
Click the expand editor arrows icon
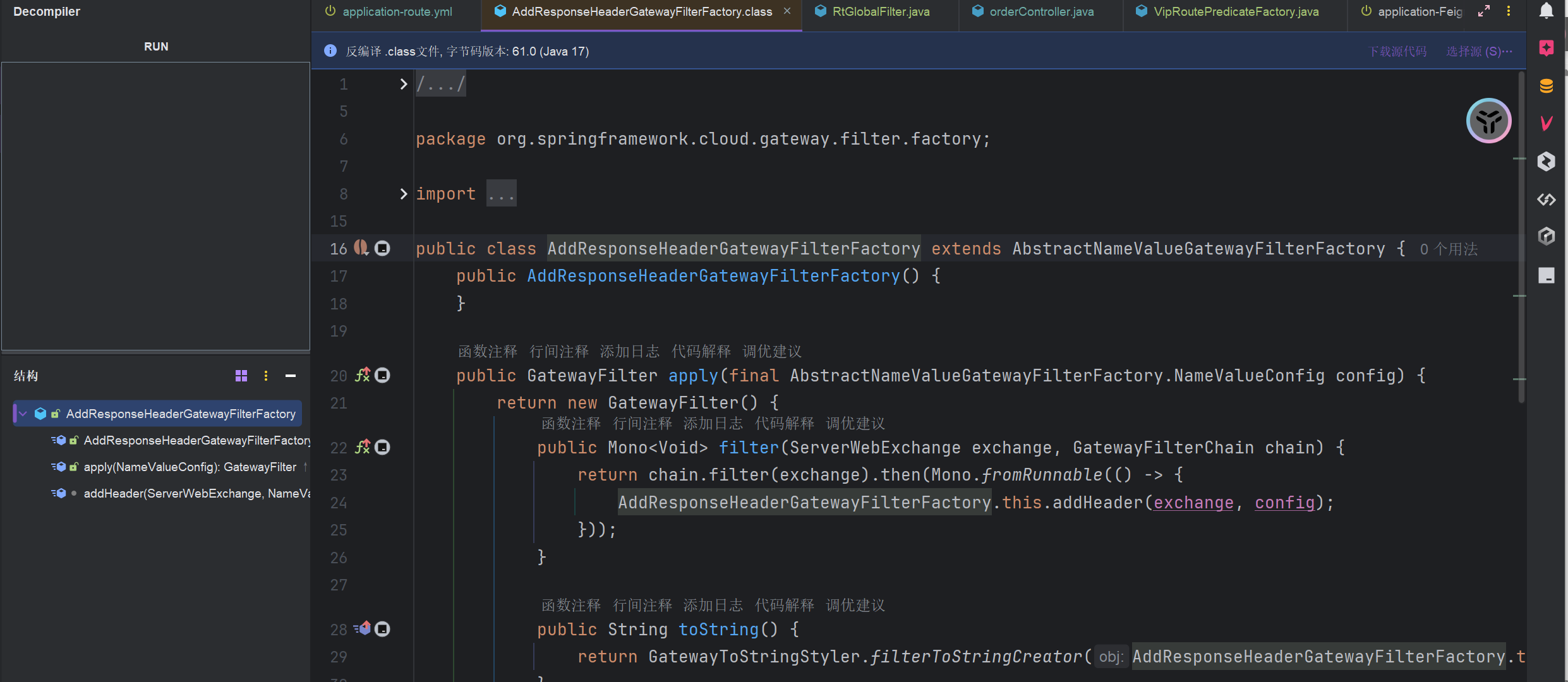coord(1484,11)
